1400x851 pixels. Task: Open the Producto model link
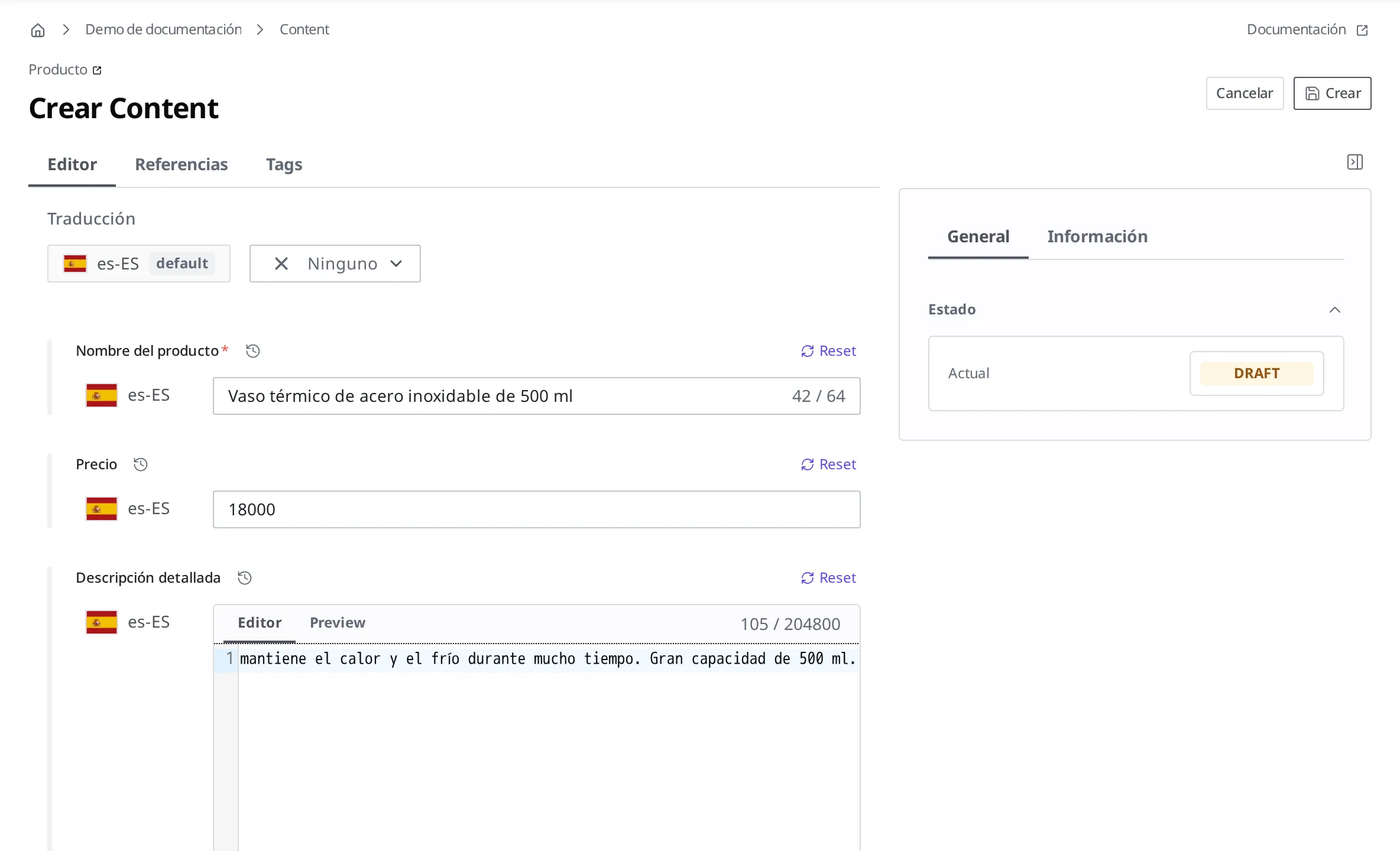tap(65, 70)
